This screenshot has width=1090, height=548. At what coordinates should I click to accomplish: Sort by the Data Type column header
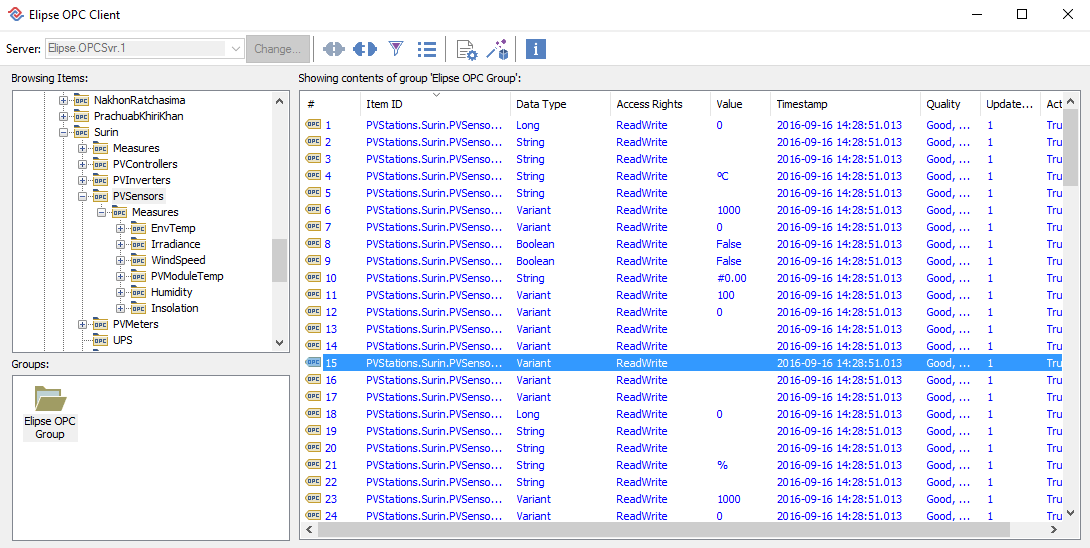[560, 104]
